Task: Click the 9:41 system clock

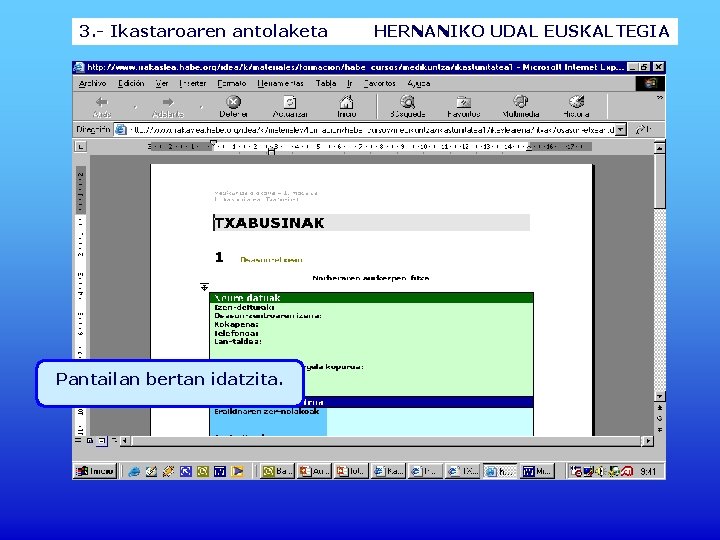Action: point(648,472)
